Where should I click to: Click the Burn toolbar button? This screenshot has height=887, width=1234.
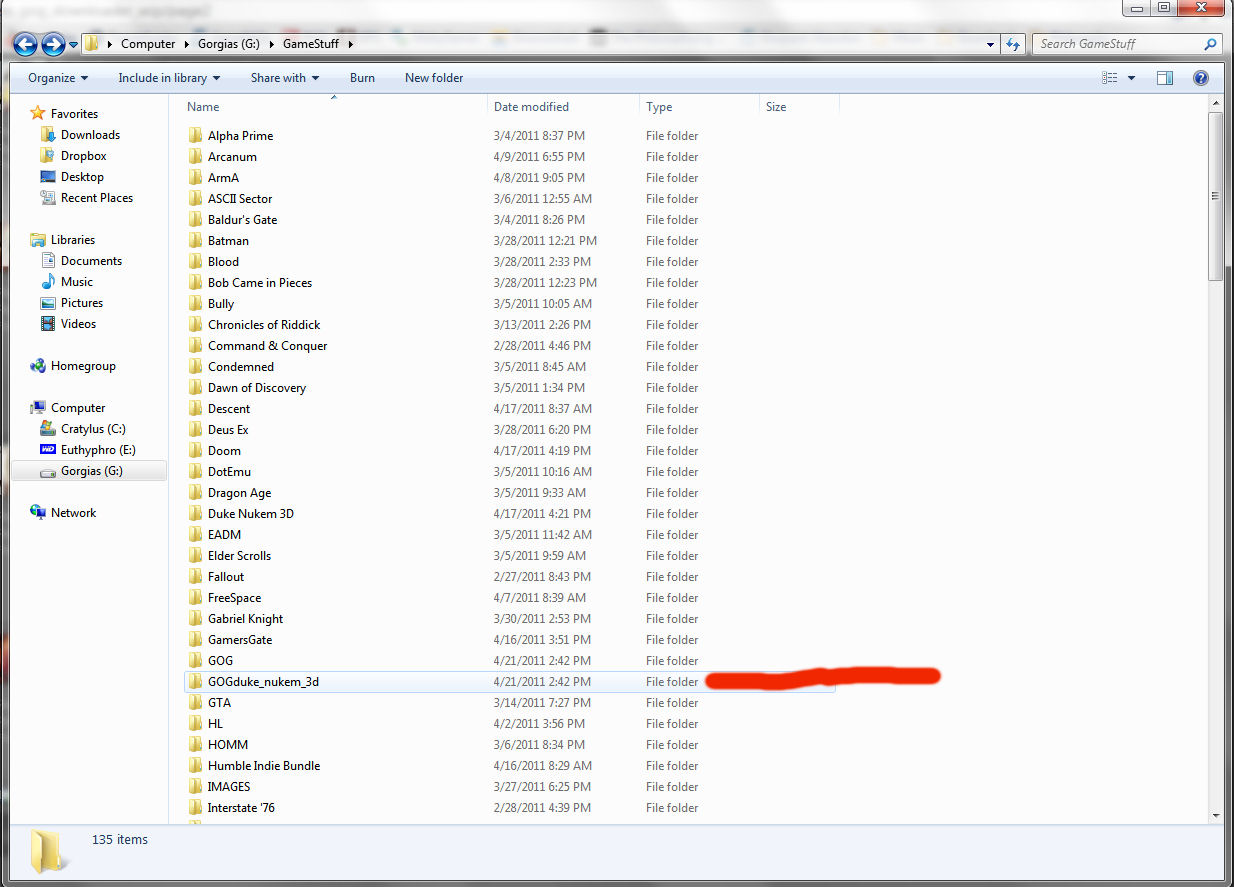coord(362,78)
